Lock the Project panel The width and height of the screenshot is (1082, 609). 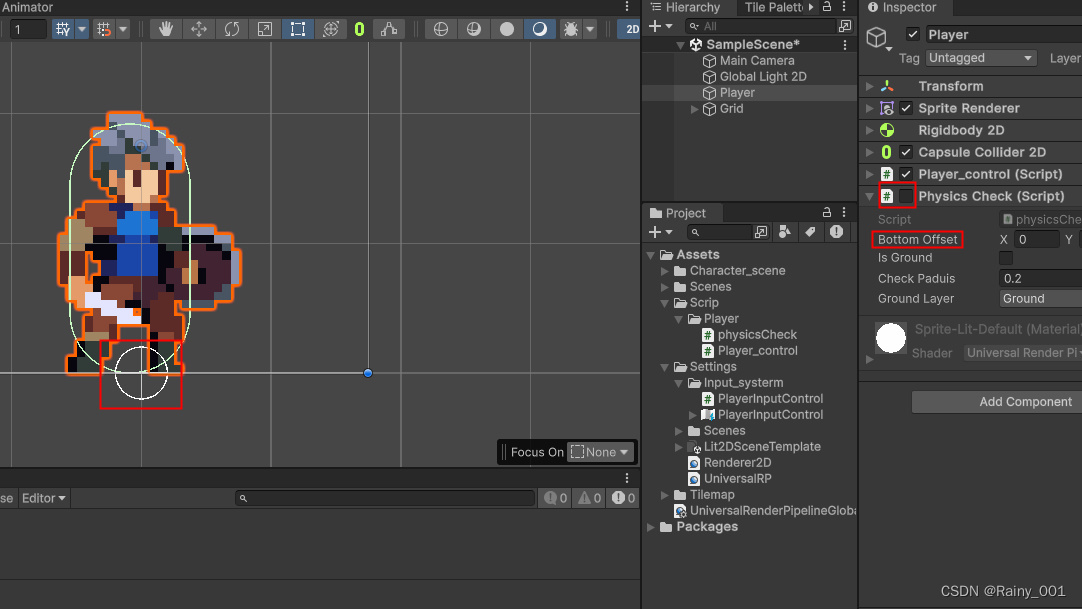click(x=827, y=212)
